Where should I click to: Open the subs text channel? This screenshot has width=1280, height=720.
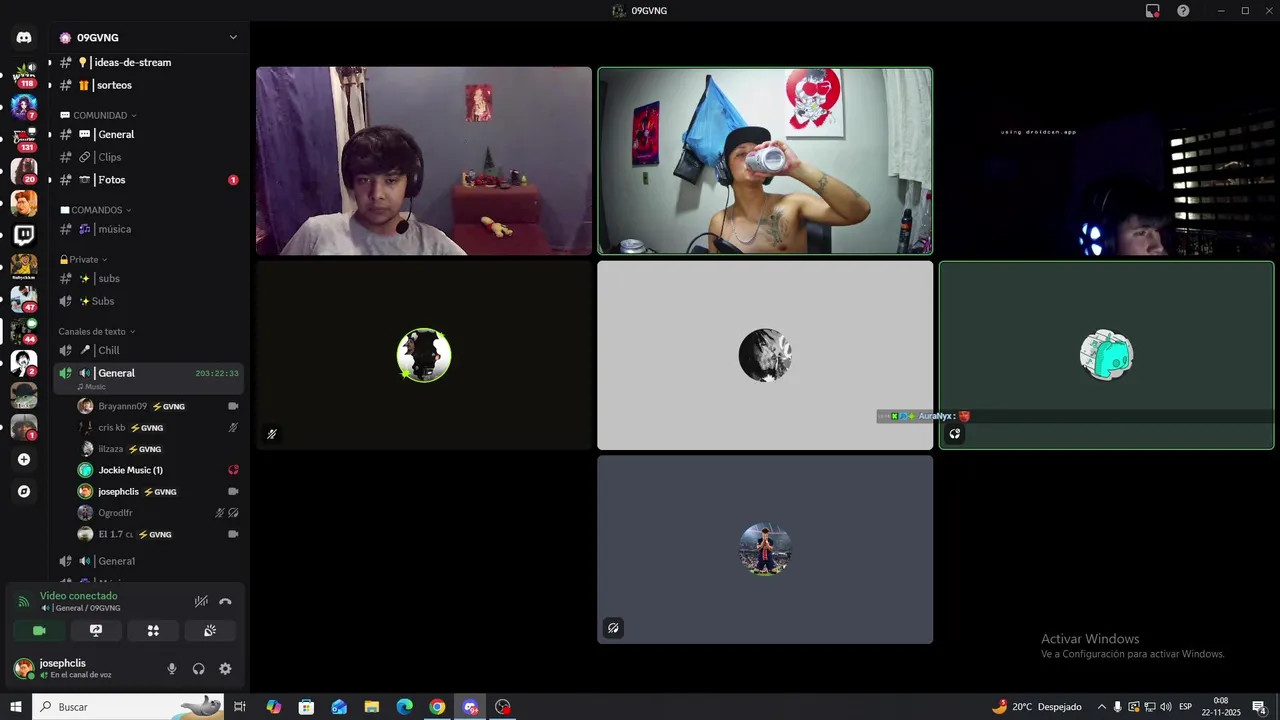click(x=148, y=278)
